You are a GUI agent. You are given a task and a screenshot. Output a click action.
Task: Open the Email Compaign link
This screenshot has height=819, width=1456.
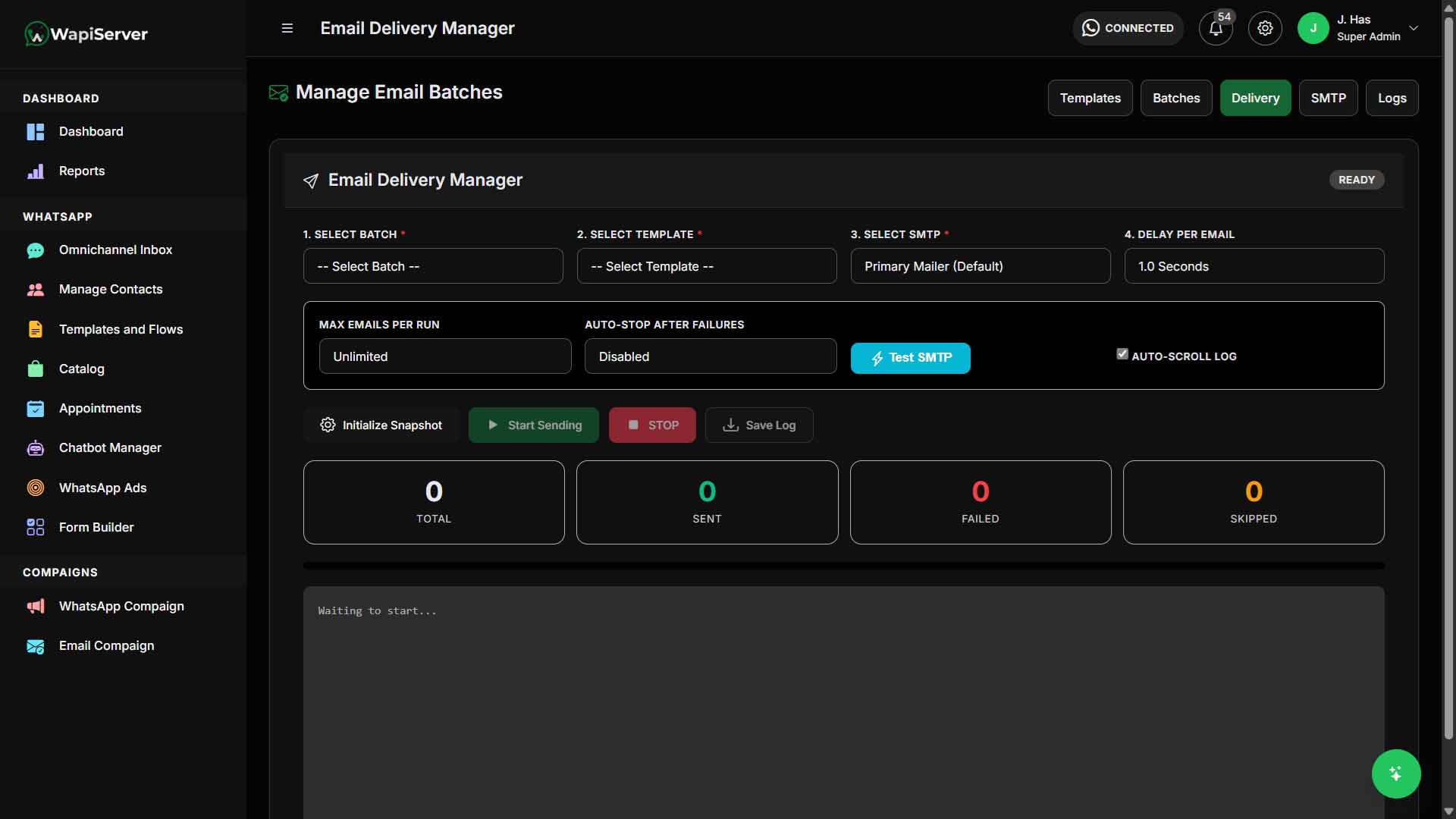pos(106,646)
